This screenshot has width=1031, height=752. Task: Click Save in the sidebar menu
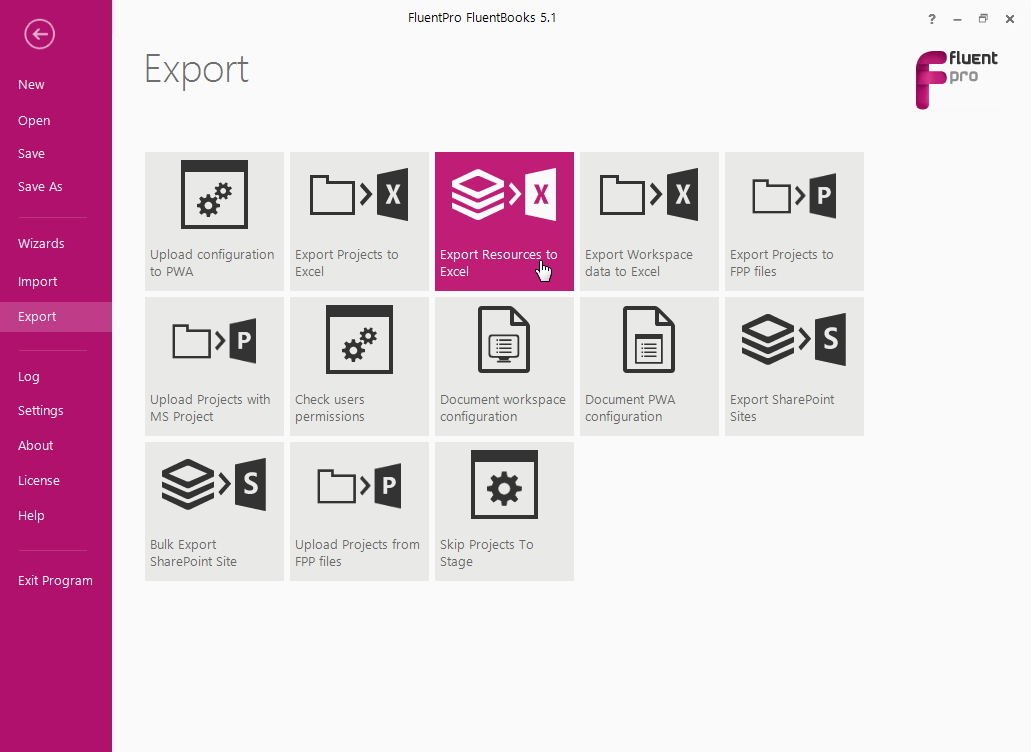pyautogui.click(x=32, y=154)
